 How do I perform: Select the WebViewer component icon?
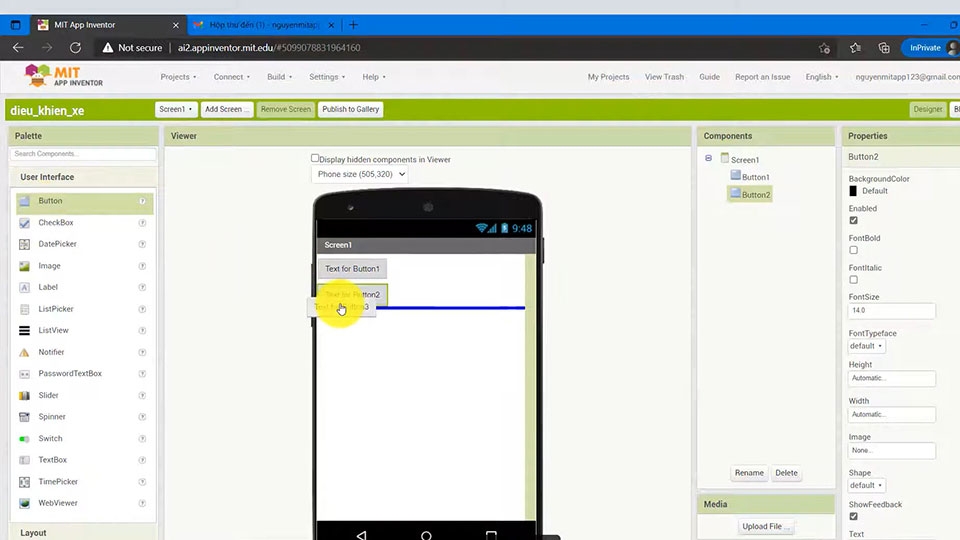24,503
